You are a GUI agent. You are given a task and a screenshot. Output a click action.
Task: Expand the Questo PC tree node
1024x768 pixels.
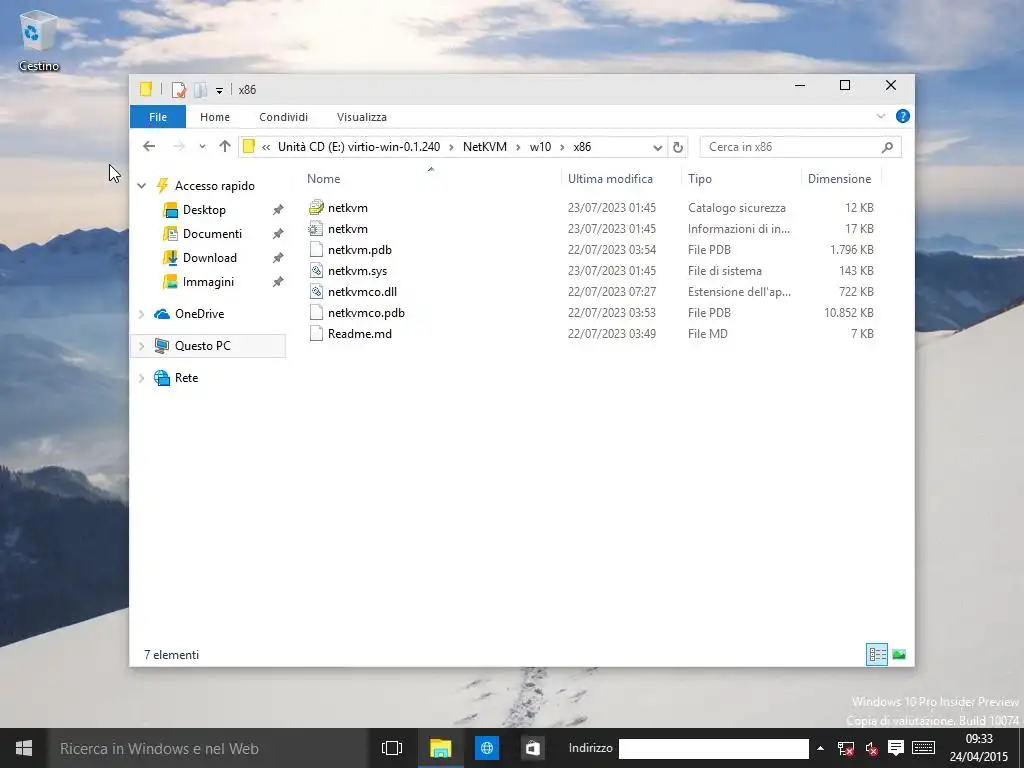(x=142, y=346)
